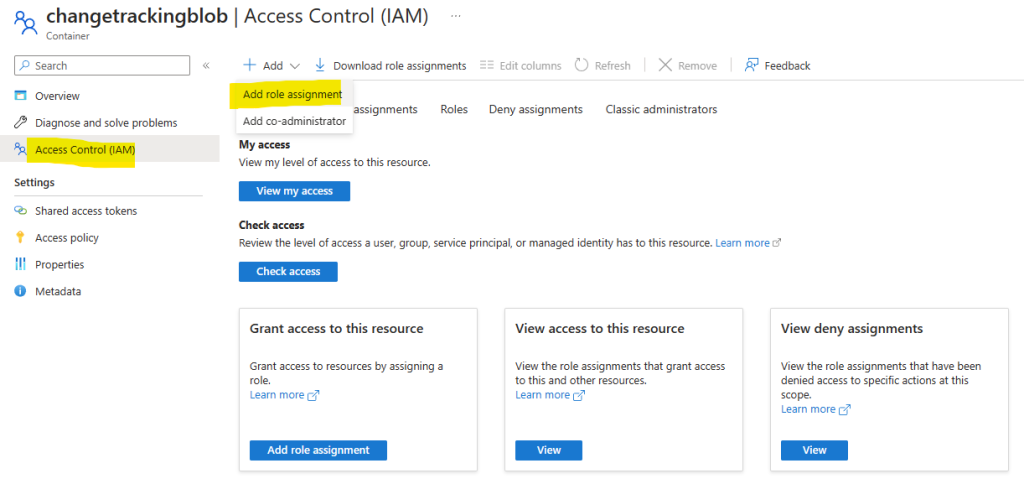Image resolution: width=1024 pixels, height=484 pixels.
Task: Click the Properties bars icon
Action: [21, 265]
